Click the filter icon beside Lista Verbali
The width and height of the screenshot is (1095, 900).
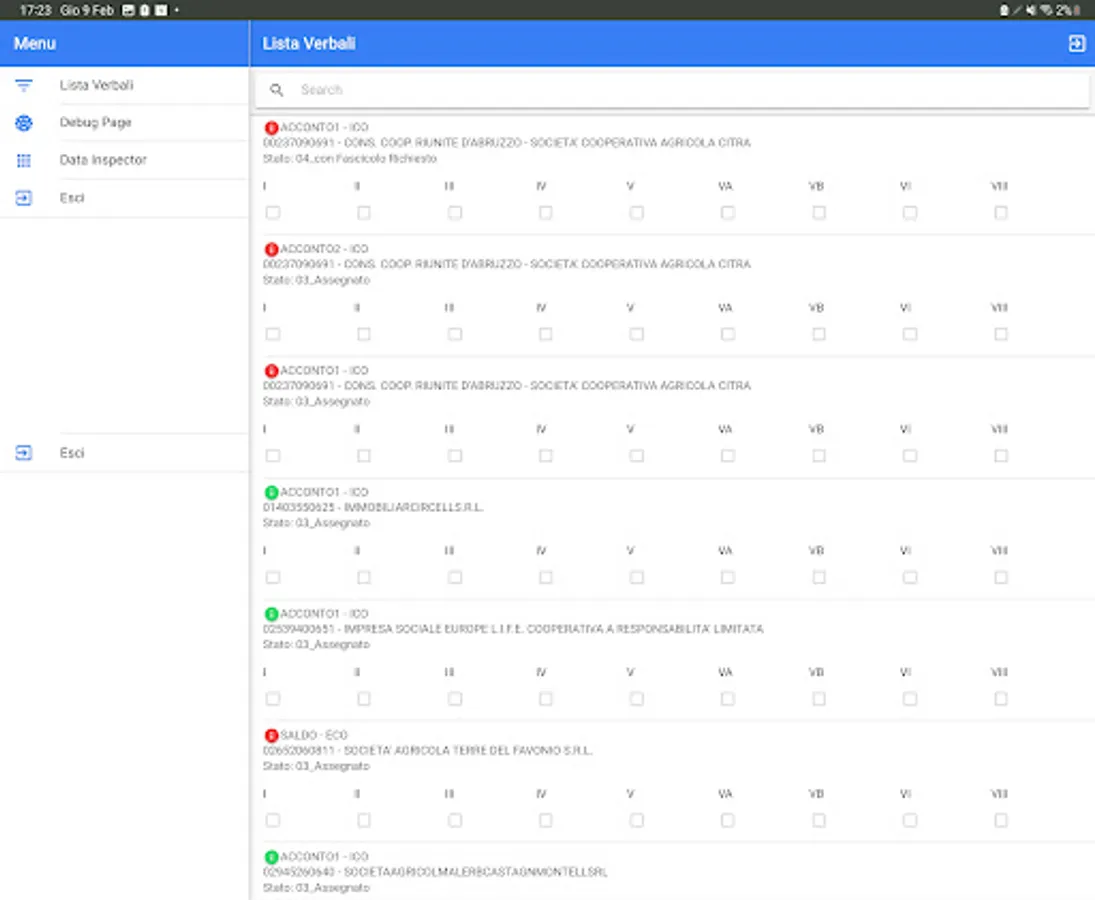click(24, 85)
